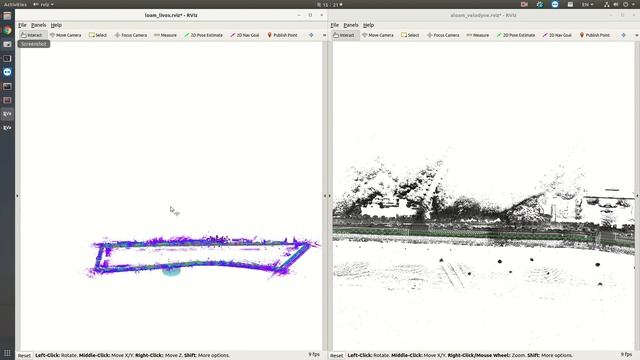Open Show Applications grid in the dock

(x=7, y=353)
